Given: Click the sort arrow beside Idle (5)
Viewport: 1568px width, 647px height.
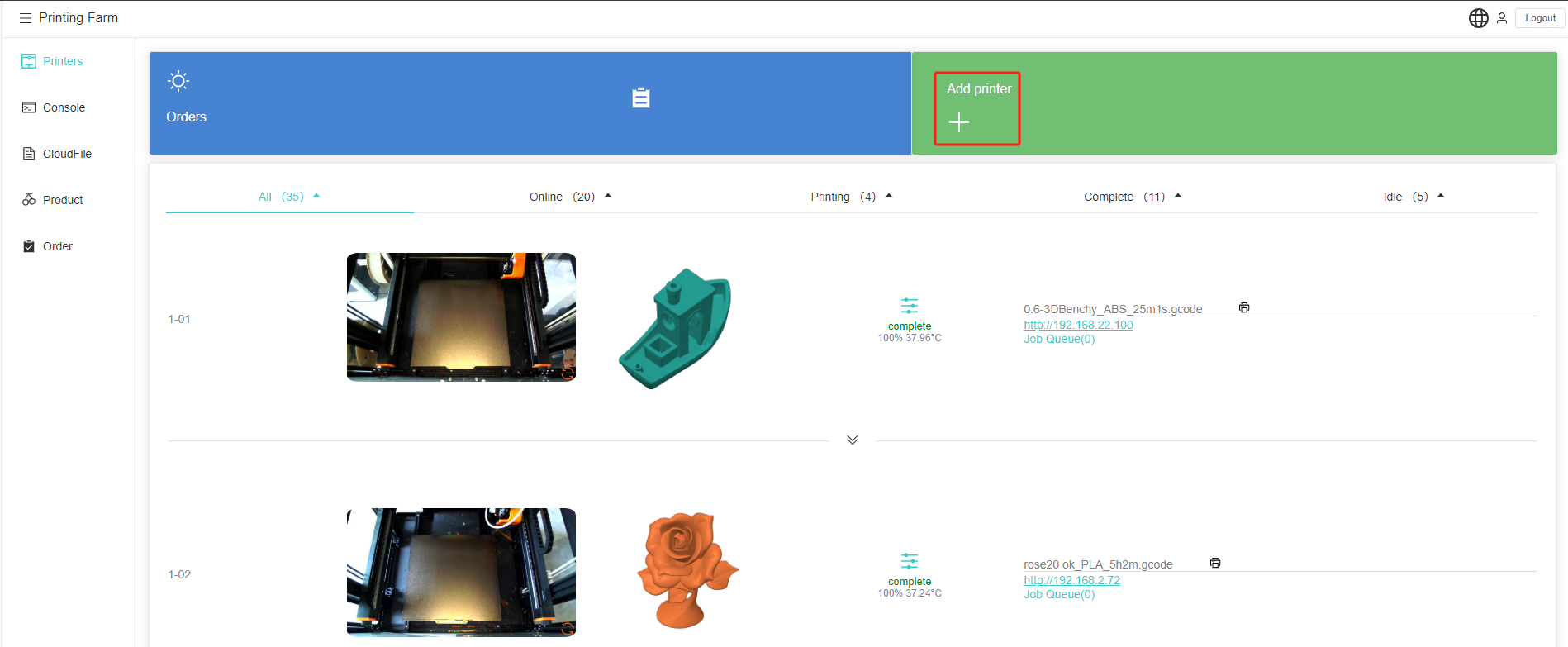Looking at the screenshot, I should tap(1441, 196).
